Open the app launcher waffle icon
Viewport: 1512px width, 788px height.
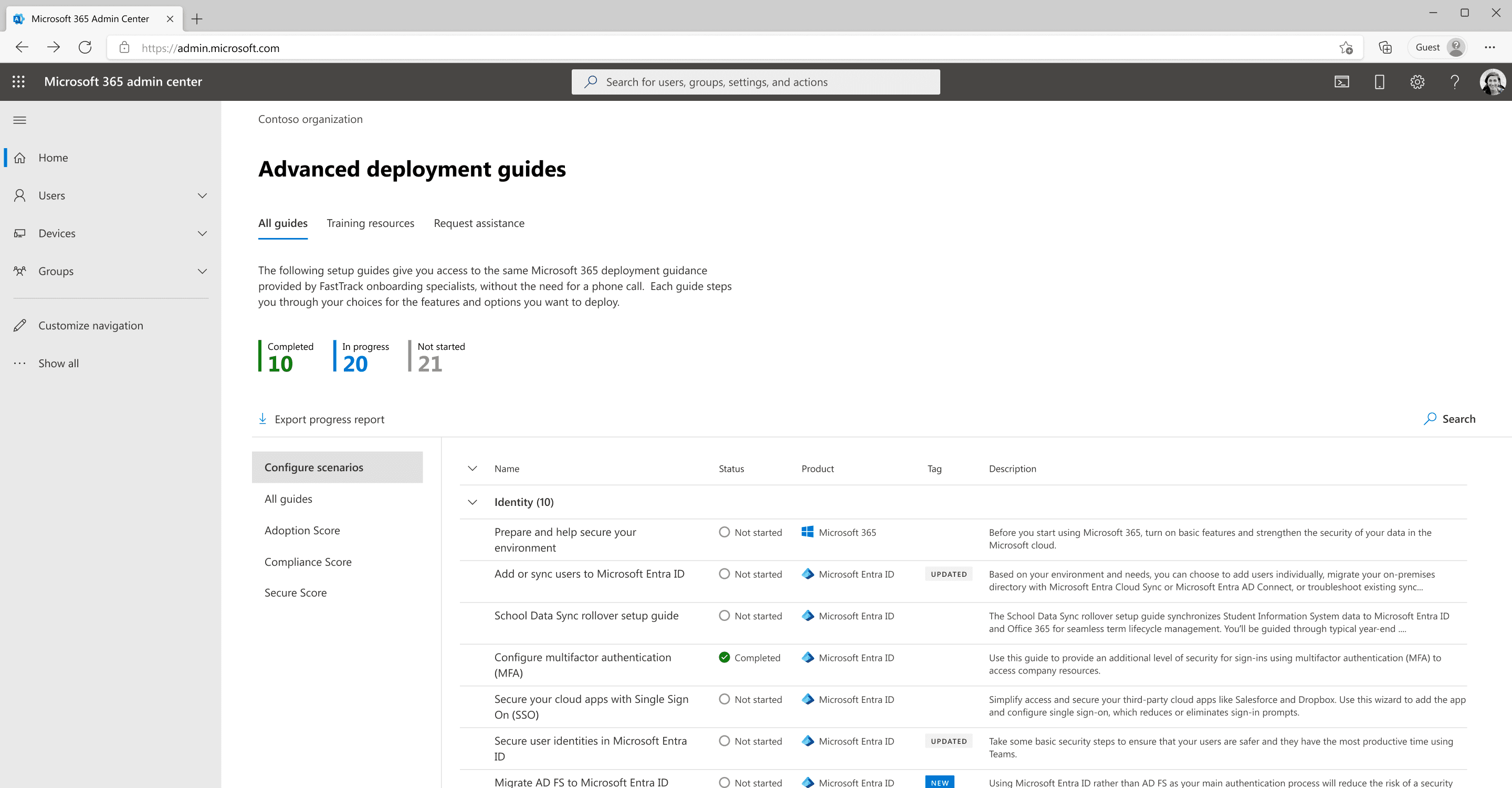pyautogui.click(x=19, y=81)
